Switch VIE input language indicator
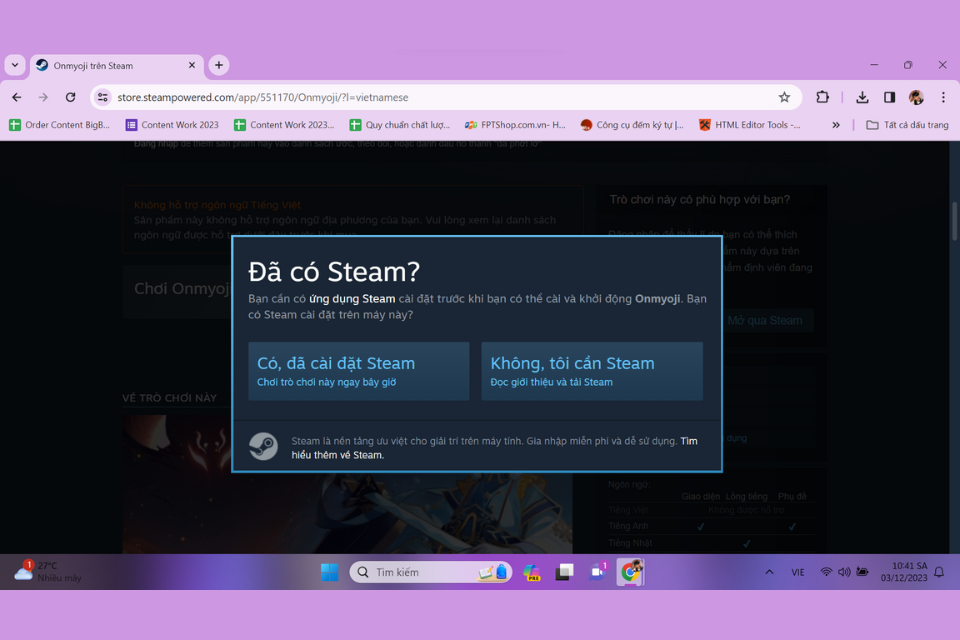This screenshot has height=640, width=960. [798, 572]
